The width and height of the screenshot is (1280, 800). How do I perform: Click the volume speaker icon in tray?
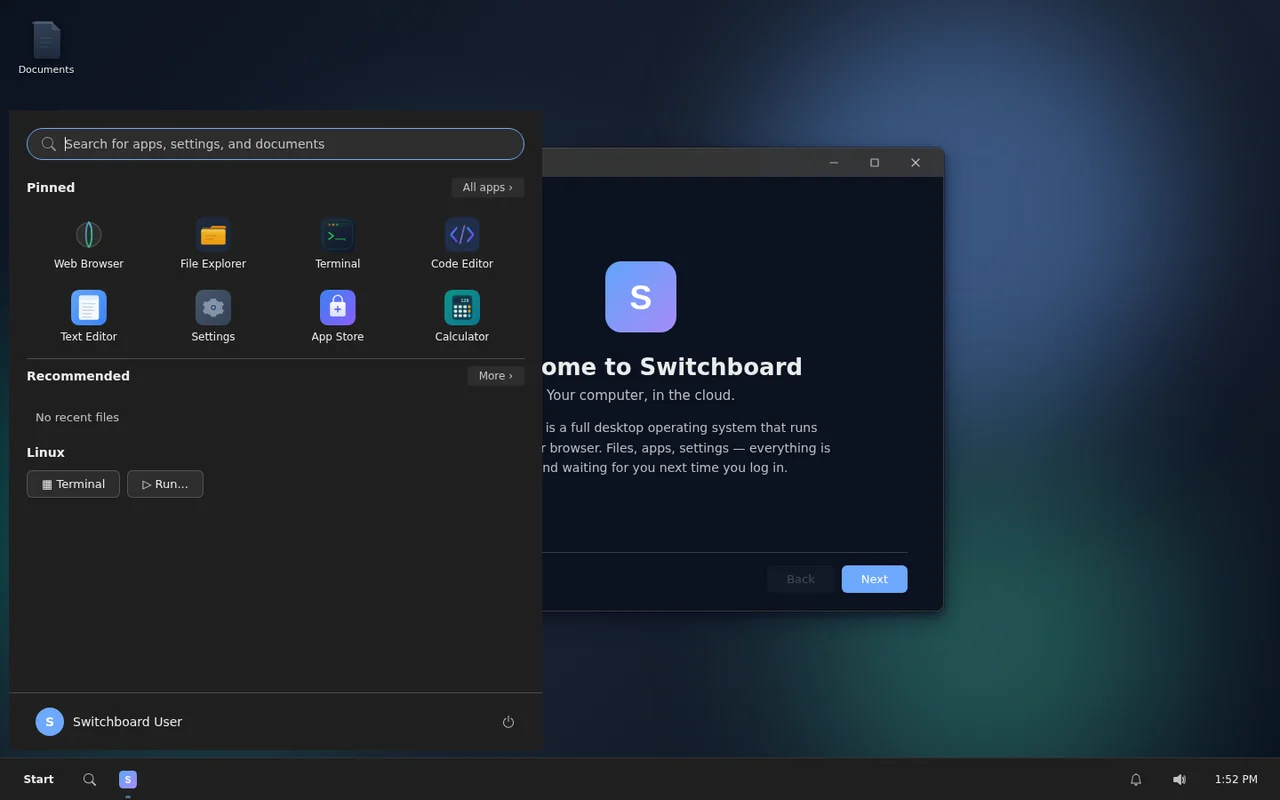(1179, 780)
